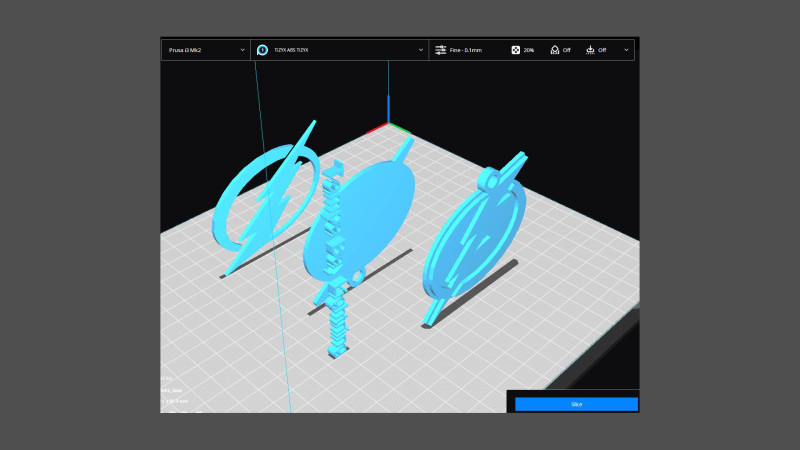Click the chevron beside the Prusa i3 Mk2 name
This screenshot has width=800, height=450.
click(243, 49)
